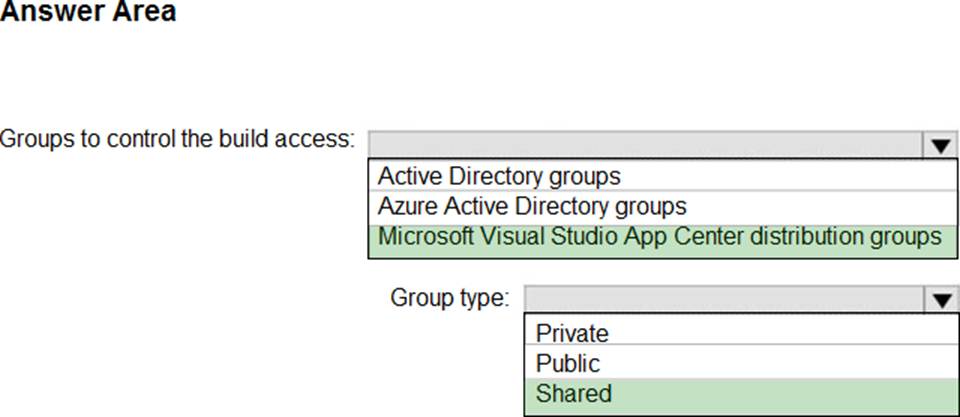This screenshot has width=960, height=417.
Task: Collapse the build access groups list via its arrow
Action: point(940,145)
